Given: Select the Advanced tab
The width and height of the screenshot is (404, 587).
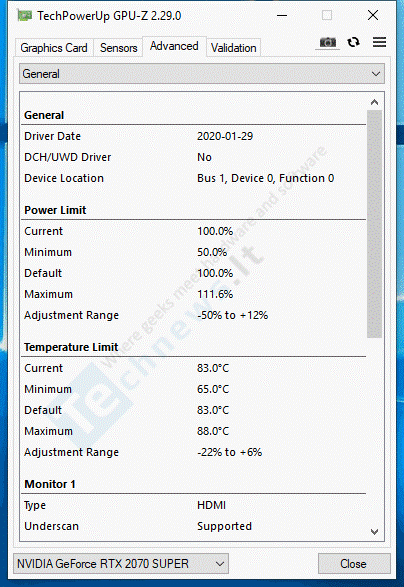Looking at the screenshot, I should (174, 46).
